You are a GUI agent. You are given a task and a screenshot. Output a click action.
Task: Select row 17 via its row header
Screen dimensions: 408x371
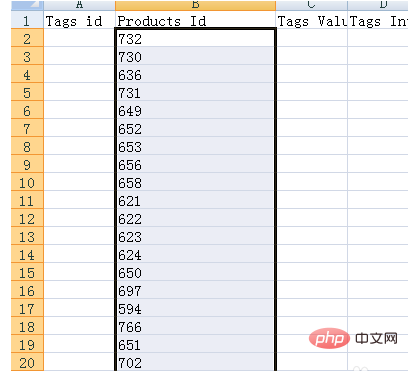(27, 309)
